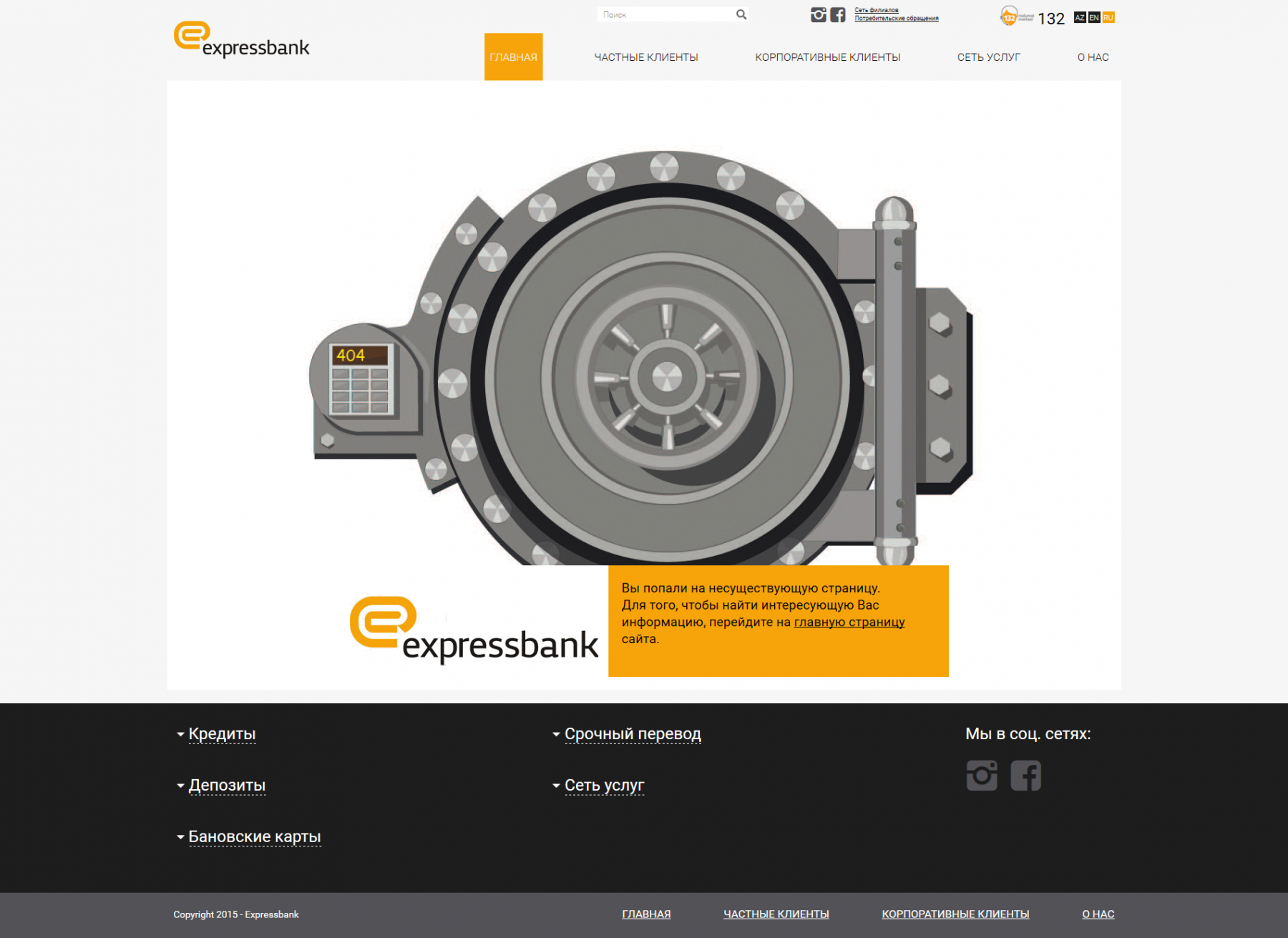Click the Мы в соц. сетях: heading
Viewport: 1288px width, 938px height.
pyautogui.click(x=1028, y=734)
